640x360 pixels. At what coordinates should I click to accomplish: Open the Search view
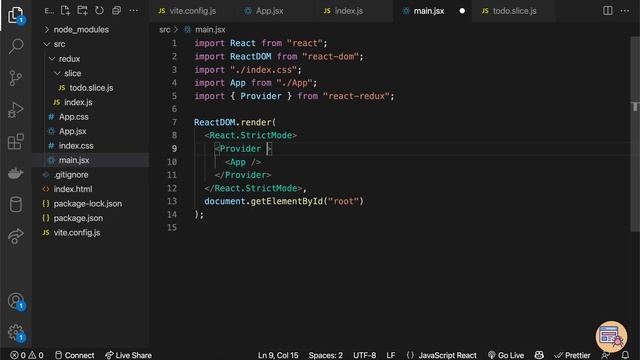[x=16, y=46]
